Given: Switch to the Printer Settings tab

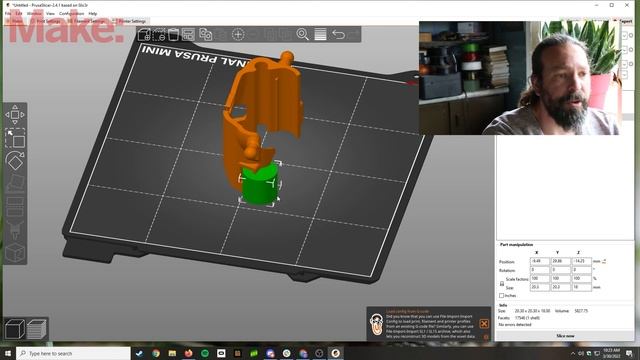Looking at the screenshot, I should 131,21.
